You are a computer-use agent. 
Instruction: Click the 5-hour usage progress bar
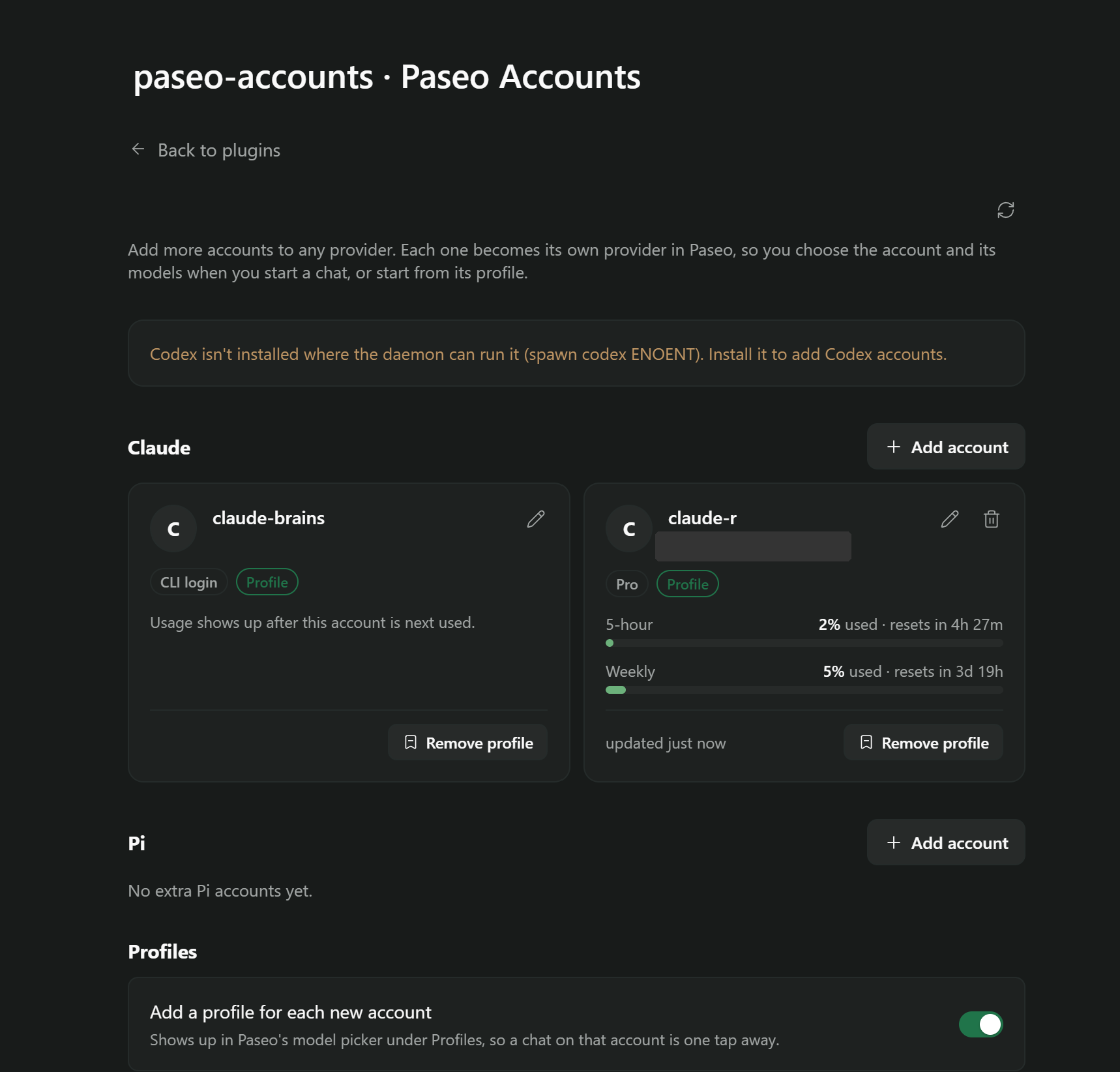(x=804, y=643)
